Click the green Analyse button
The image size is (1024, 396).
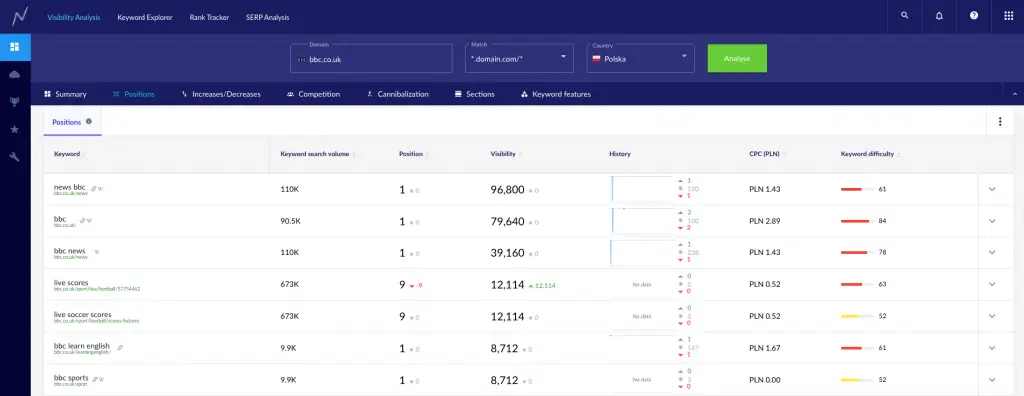pyautogui.click(x=737, y=58)
